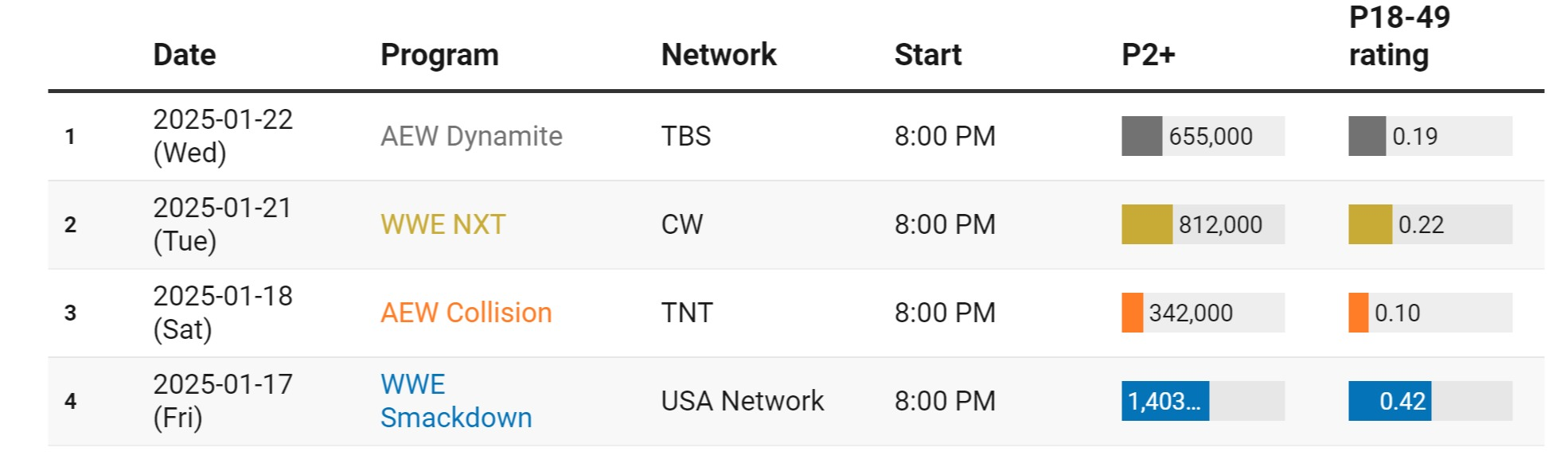Click the 0.22 rating bar
The image size is (1568, 459).
coord(1370,224)
